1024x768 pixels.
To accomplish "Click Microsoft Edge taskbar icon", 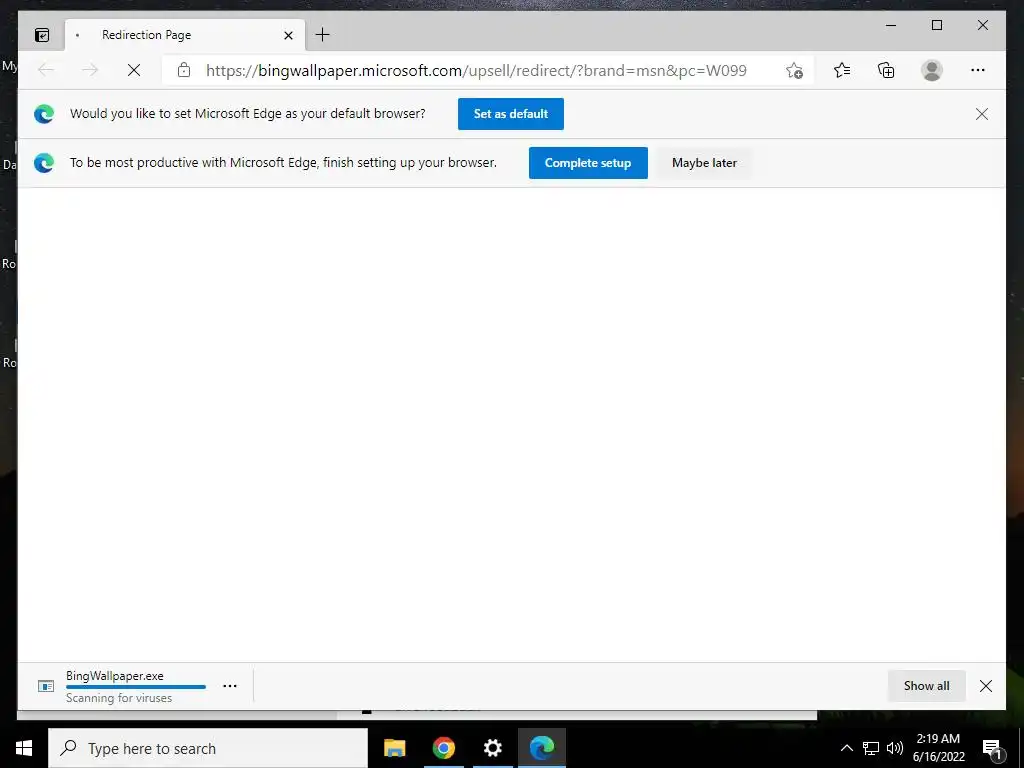I will pos(542,748).
